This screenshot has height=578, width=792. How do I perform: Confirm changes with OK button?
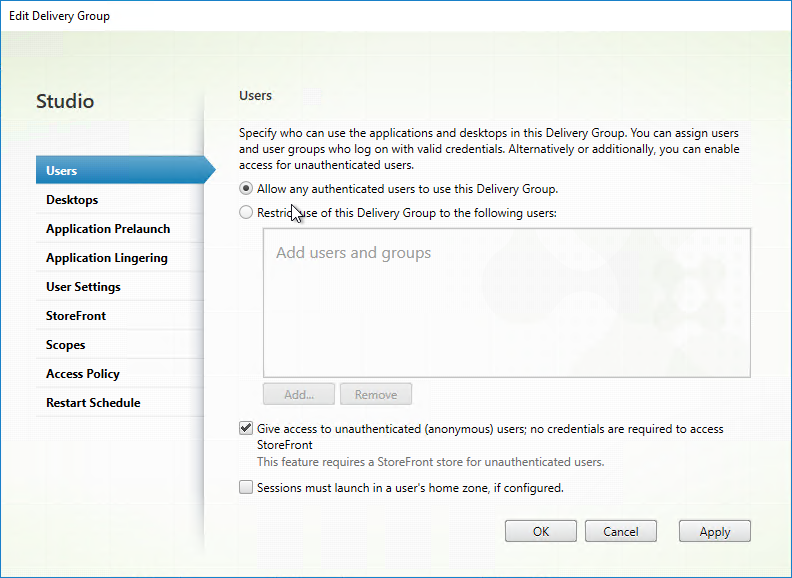(541, 532)
